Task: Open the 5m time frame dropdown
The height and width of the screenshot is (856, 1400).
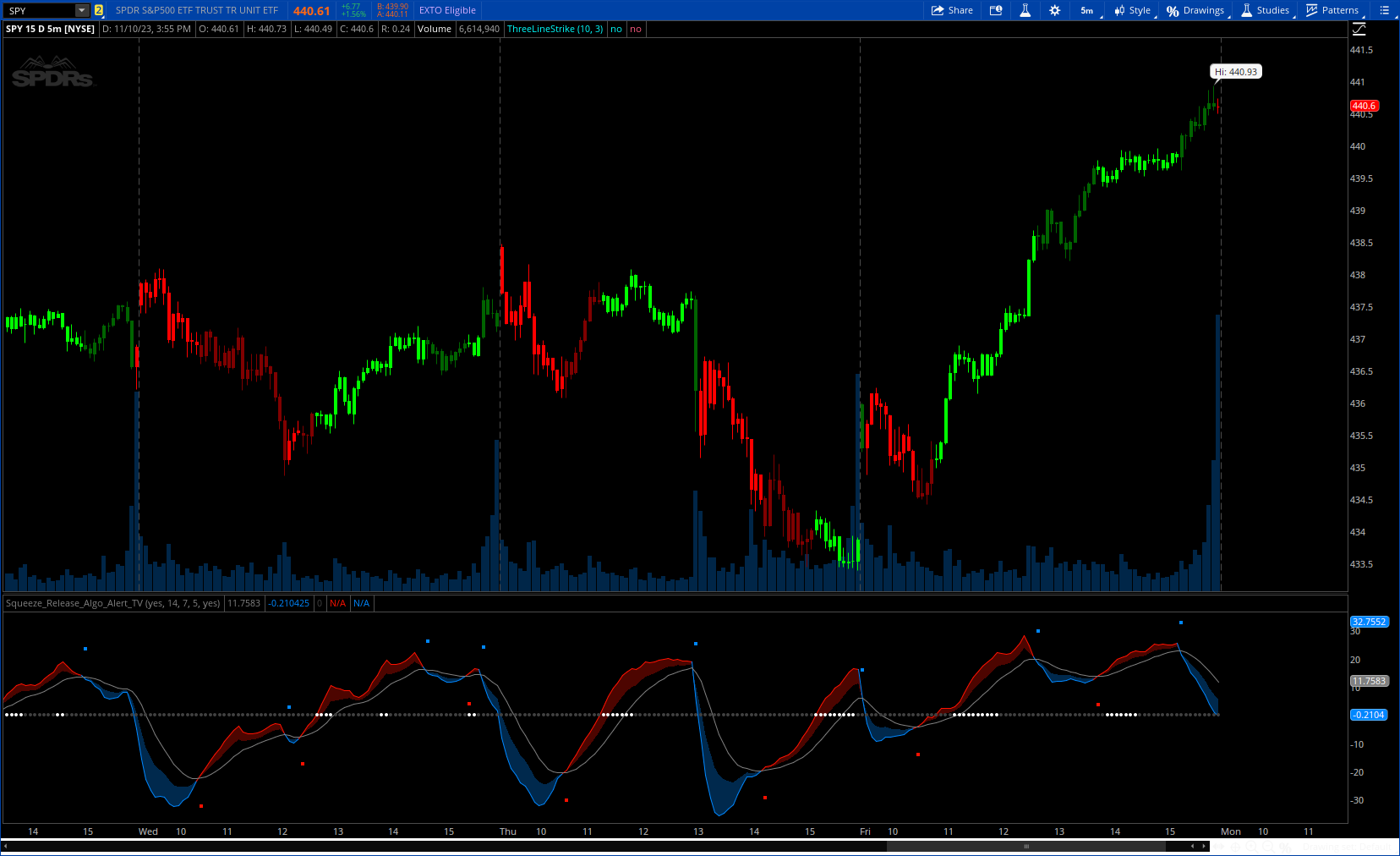Action: click(x=1090, y=10)
